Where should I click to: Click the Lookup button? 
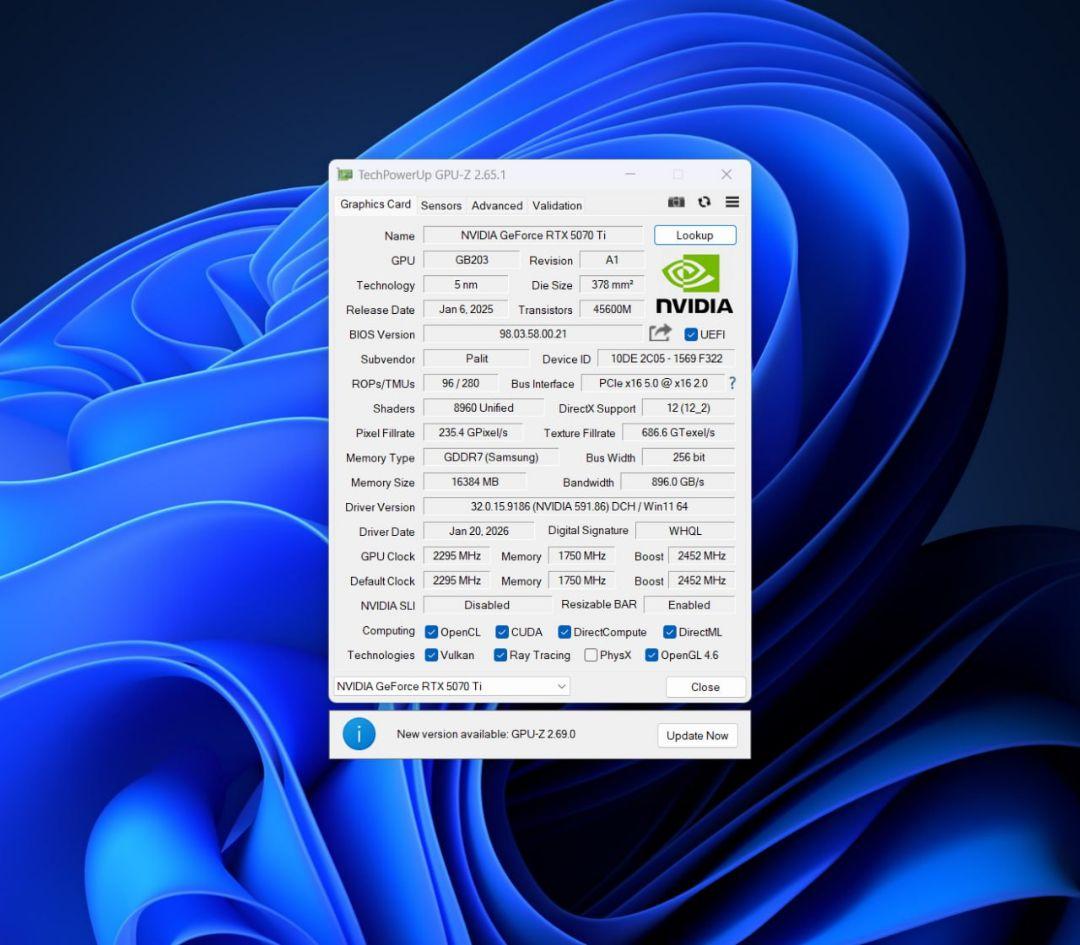[695, 235]
